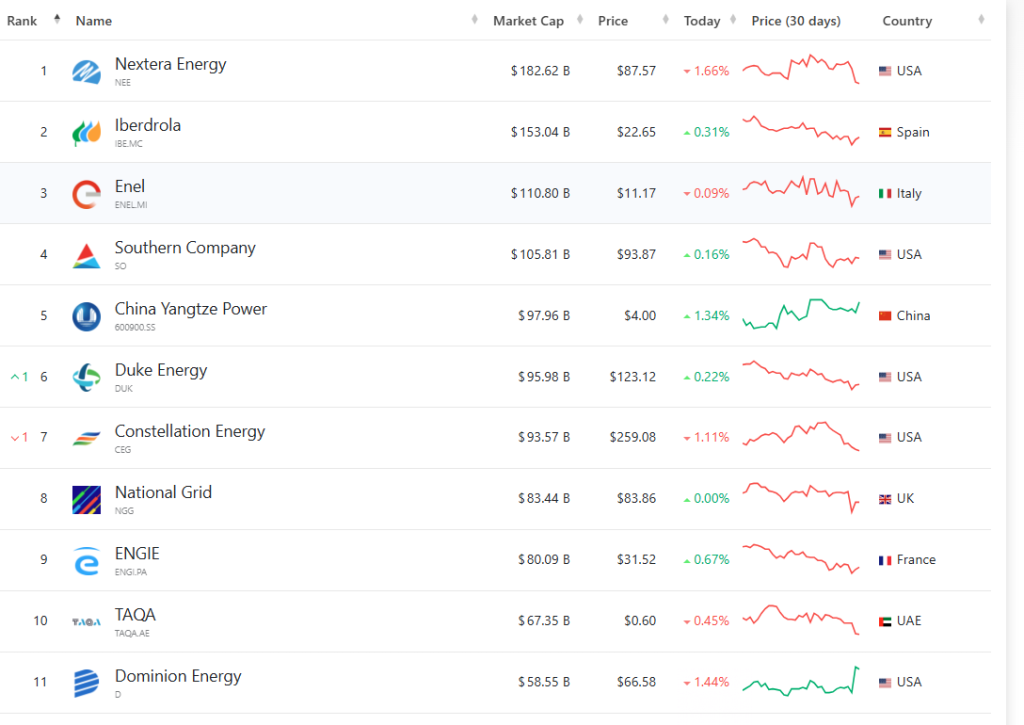
Task: Click the Spain flag icon
Action: coord(885,133)
